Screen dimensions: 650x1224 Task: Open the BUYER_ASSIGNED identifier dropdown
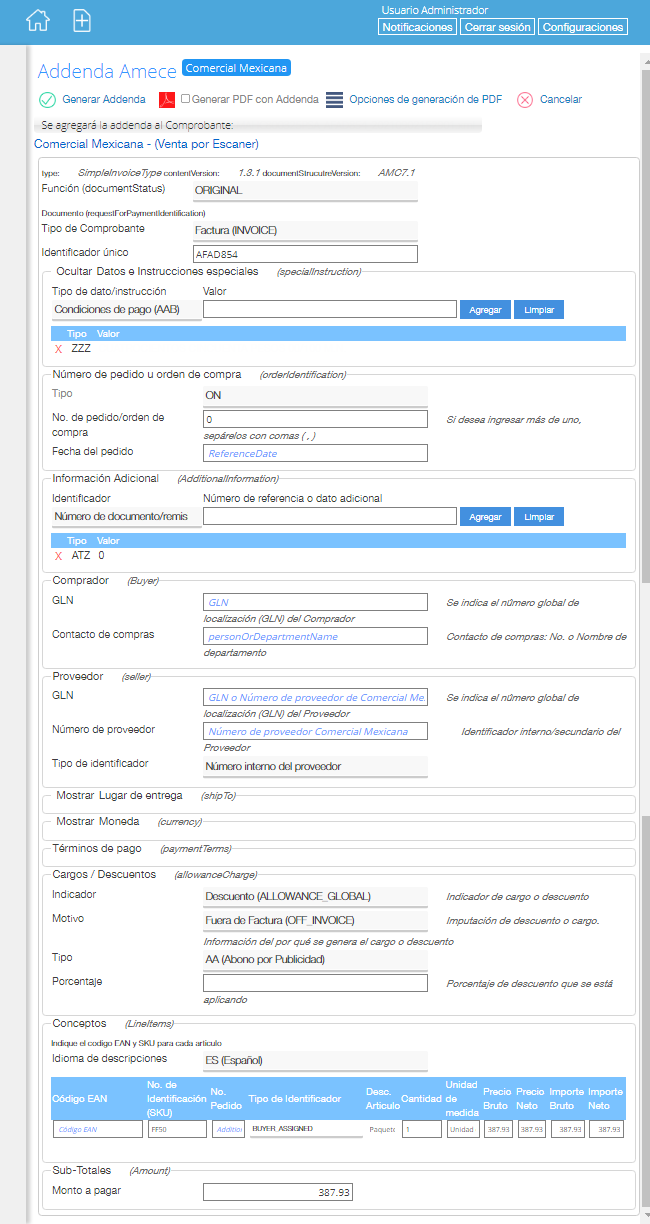click(x=305, y=1128)
